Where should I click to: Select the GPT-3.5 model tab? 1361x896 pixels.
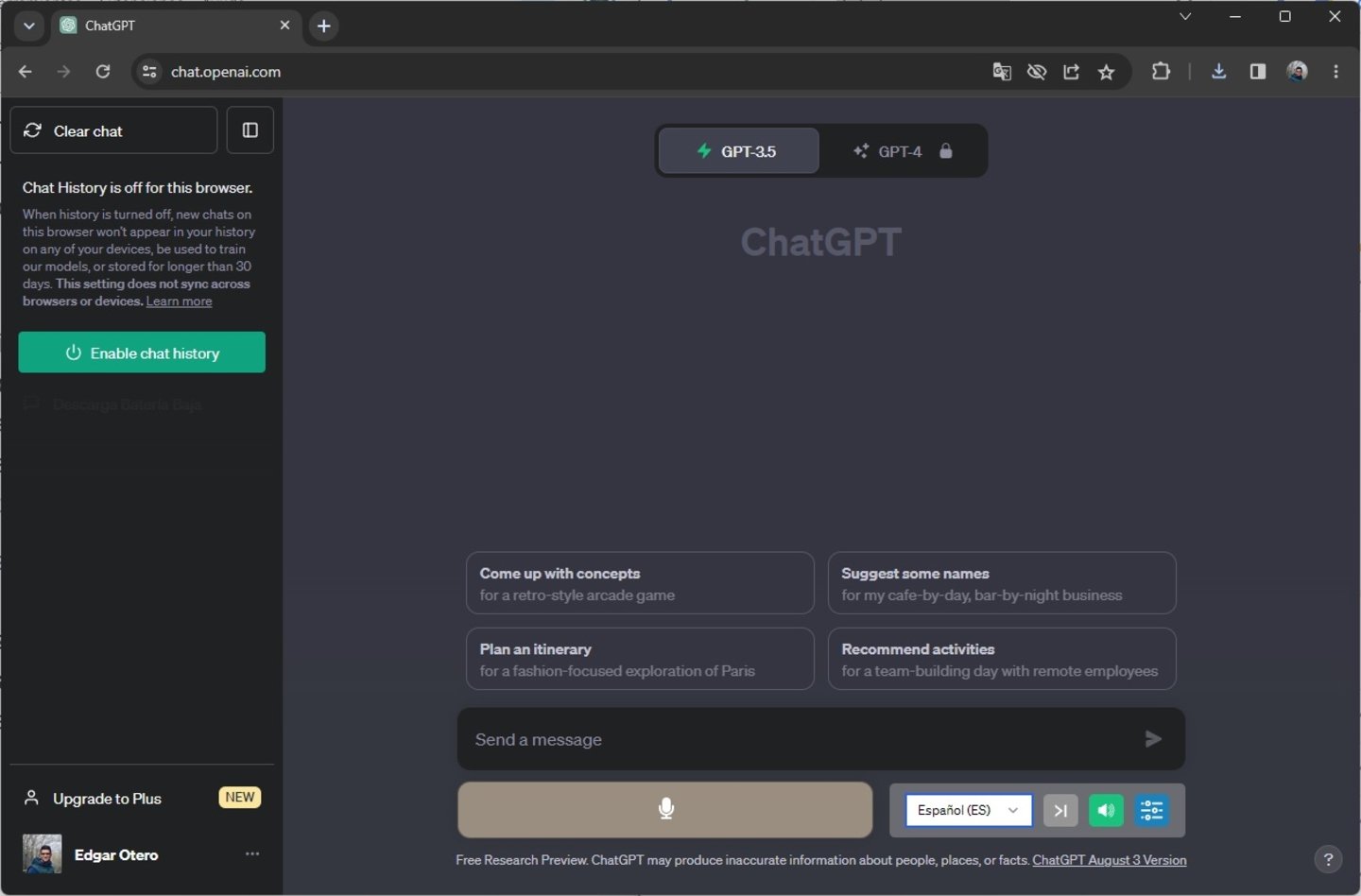coord(738,151)
